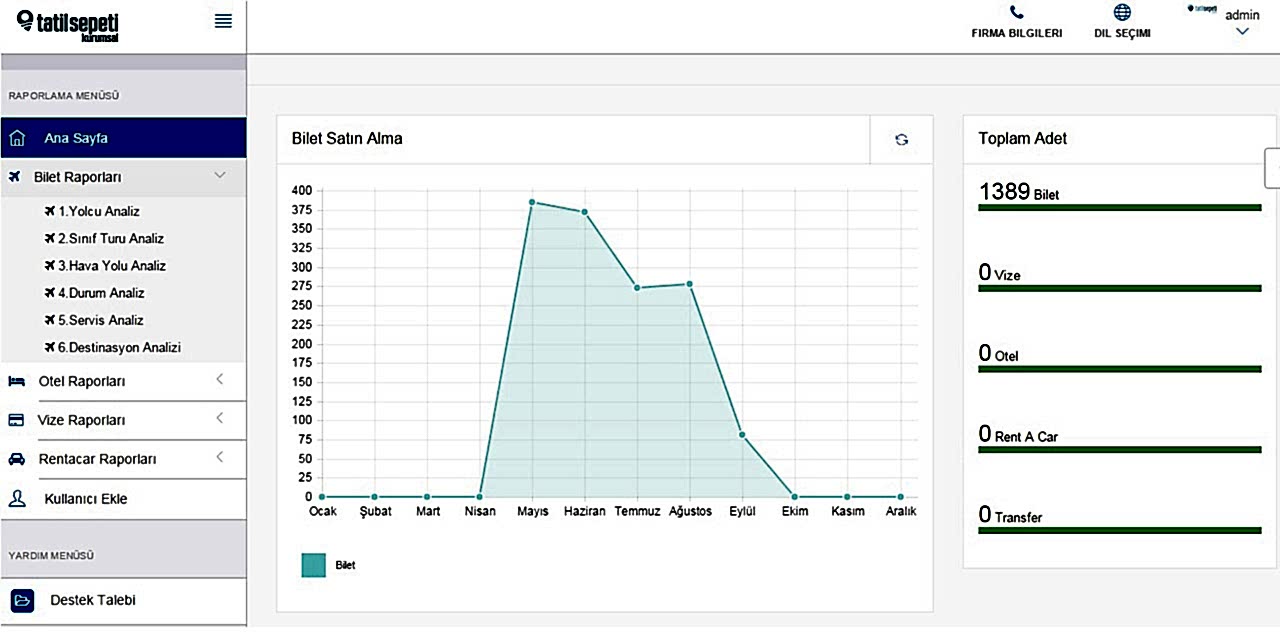The height and width of the screenshot is (632, 1280).
Task: Click the Vize Raporları card icon
Action: [16, 420]
